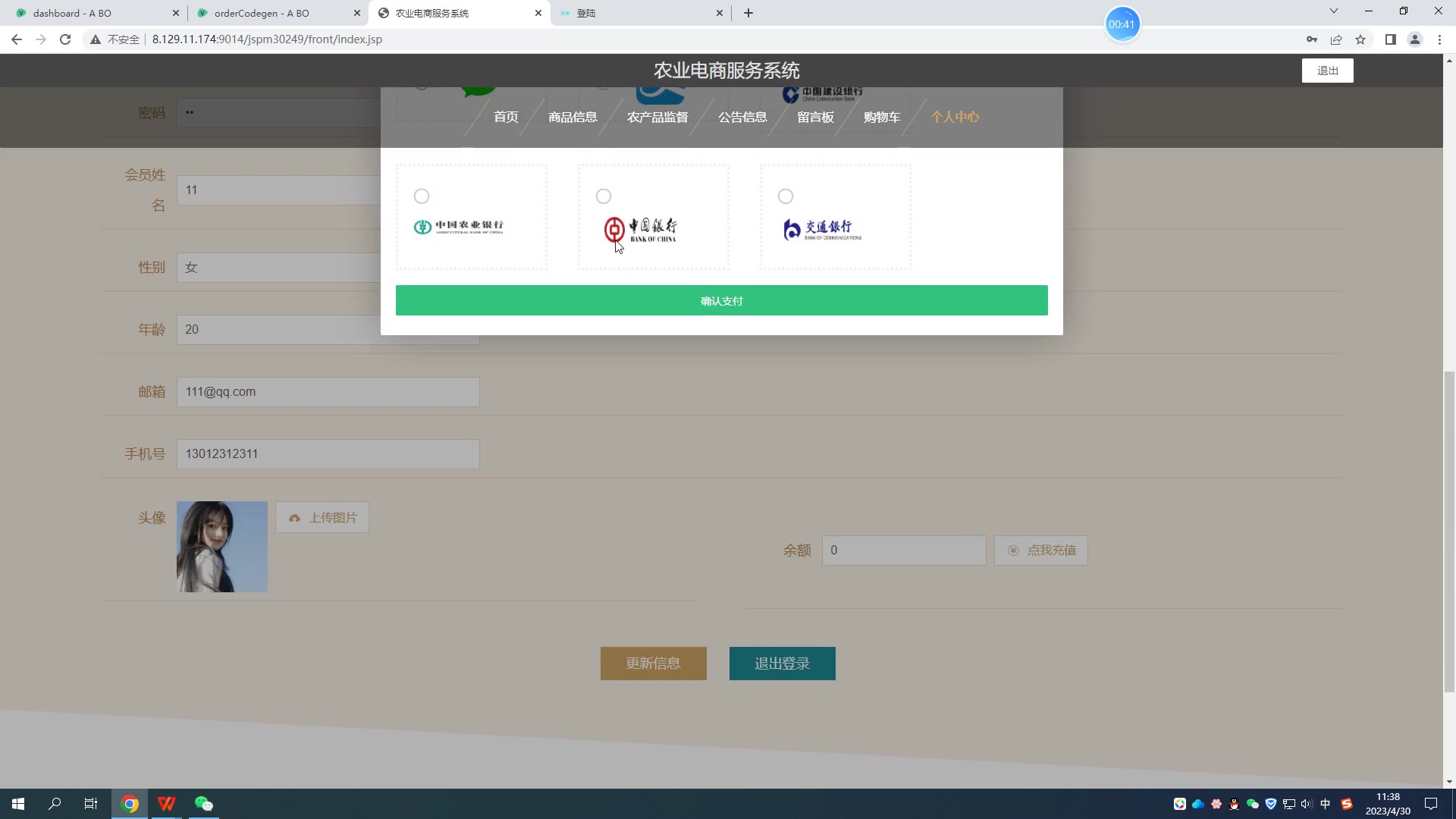Open the Windows Start menu
This screenshot has width=1456, height=819.
(18, 804)
